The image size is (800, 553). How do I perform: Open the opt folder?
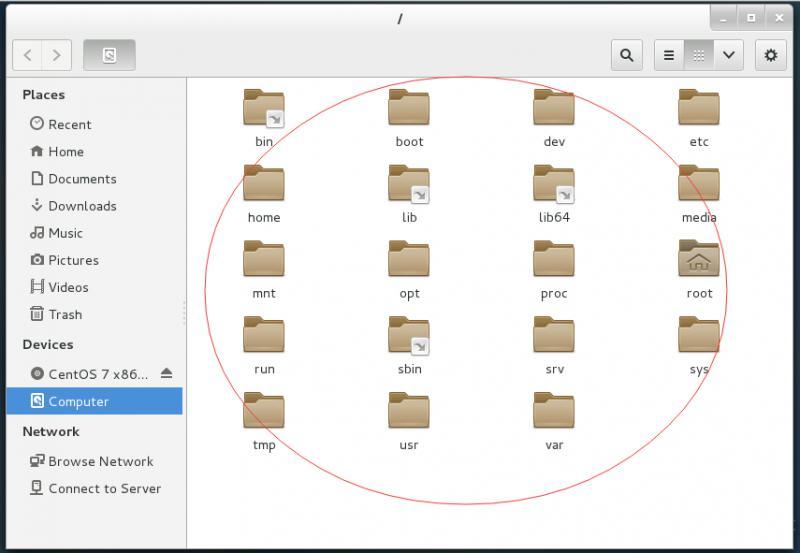pos(409,259)
